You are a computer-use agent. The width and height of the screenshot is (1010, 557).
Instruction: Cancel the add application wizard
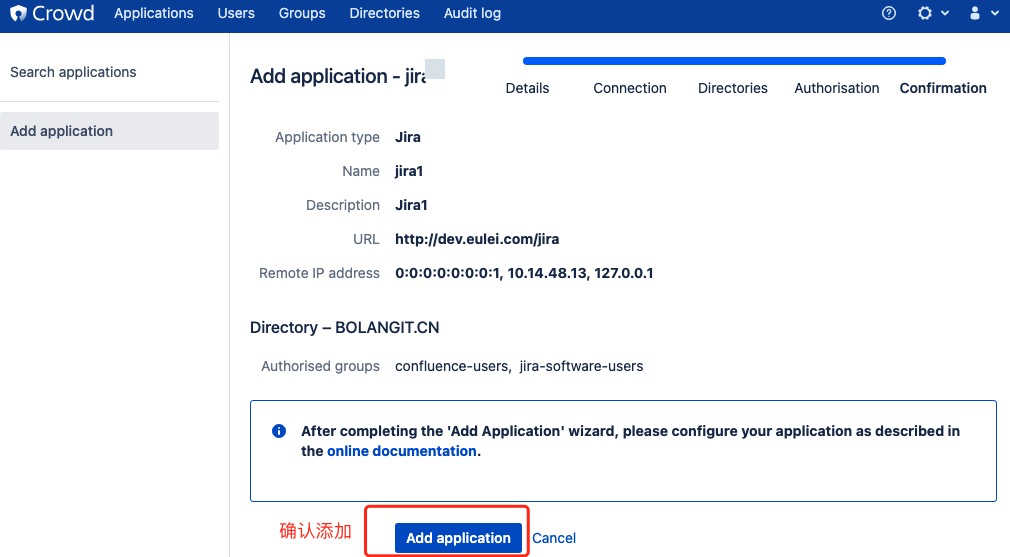click(553, 538)
